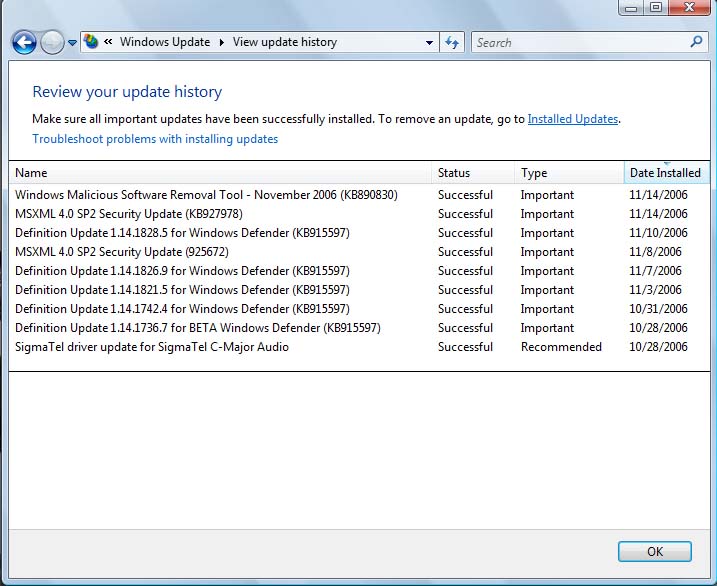Select the Windows Update breadcrumb

tap(165, 42)
